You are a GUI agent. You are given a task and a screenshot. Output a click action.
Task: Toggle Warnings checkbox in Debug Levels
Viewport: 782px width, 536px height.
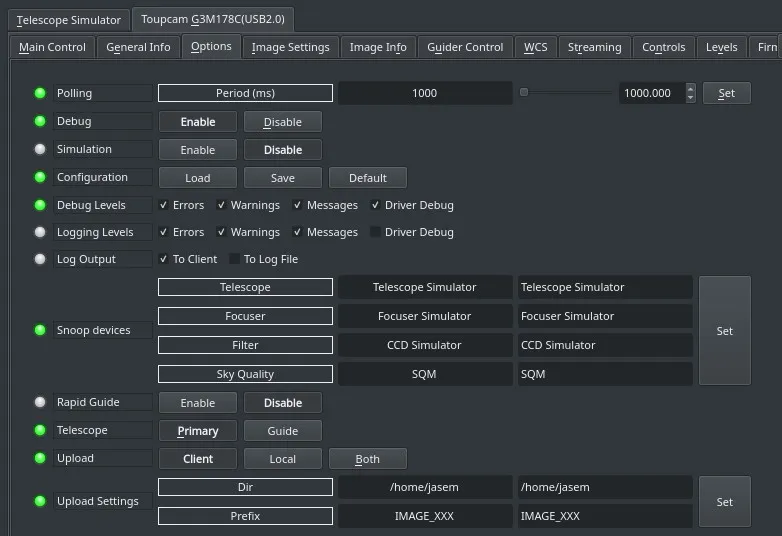point(221,205)
